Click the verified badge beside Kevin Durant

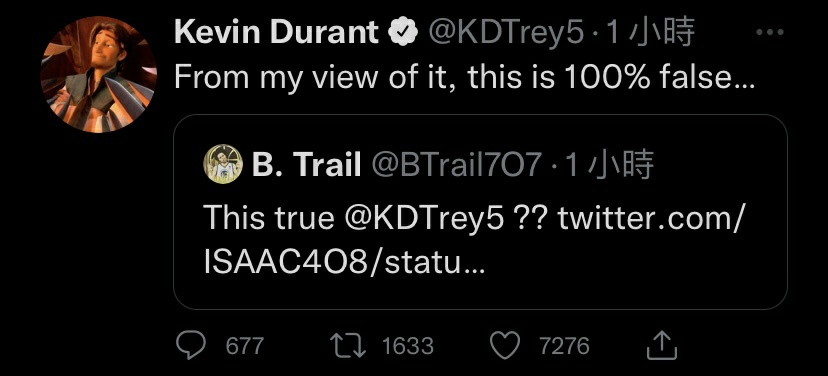403,33
